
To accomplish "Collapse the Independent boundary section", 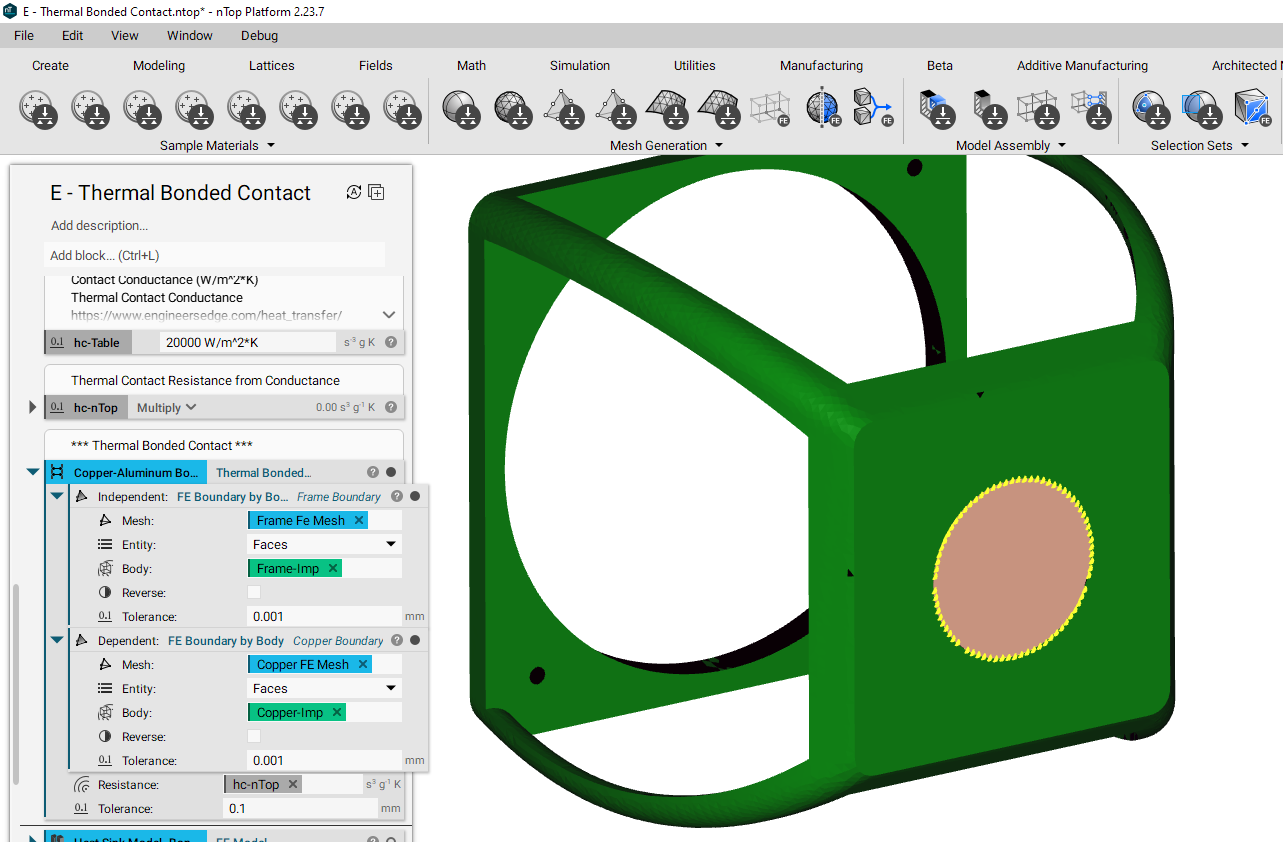I will (x=57, y=496).
